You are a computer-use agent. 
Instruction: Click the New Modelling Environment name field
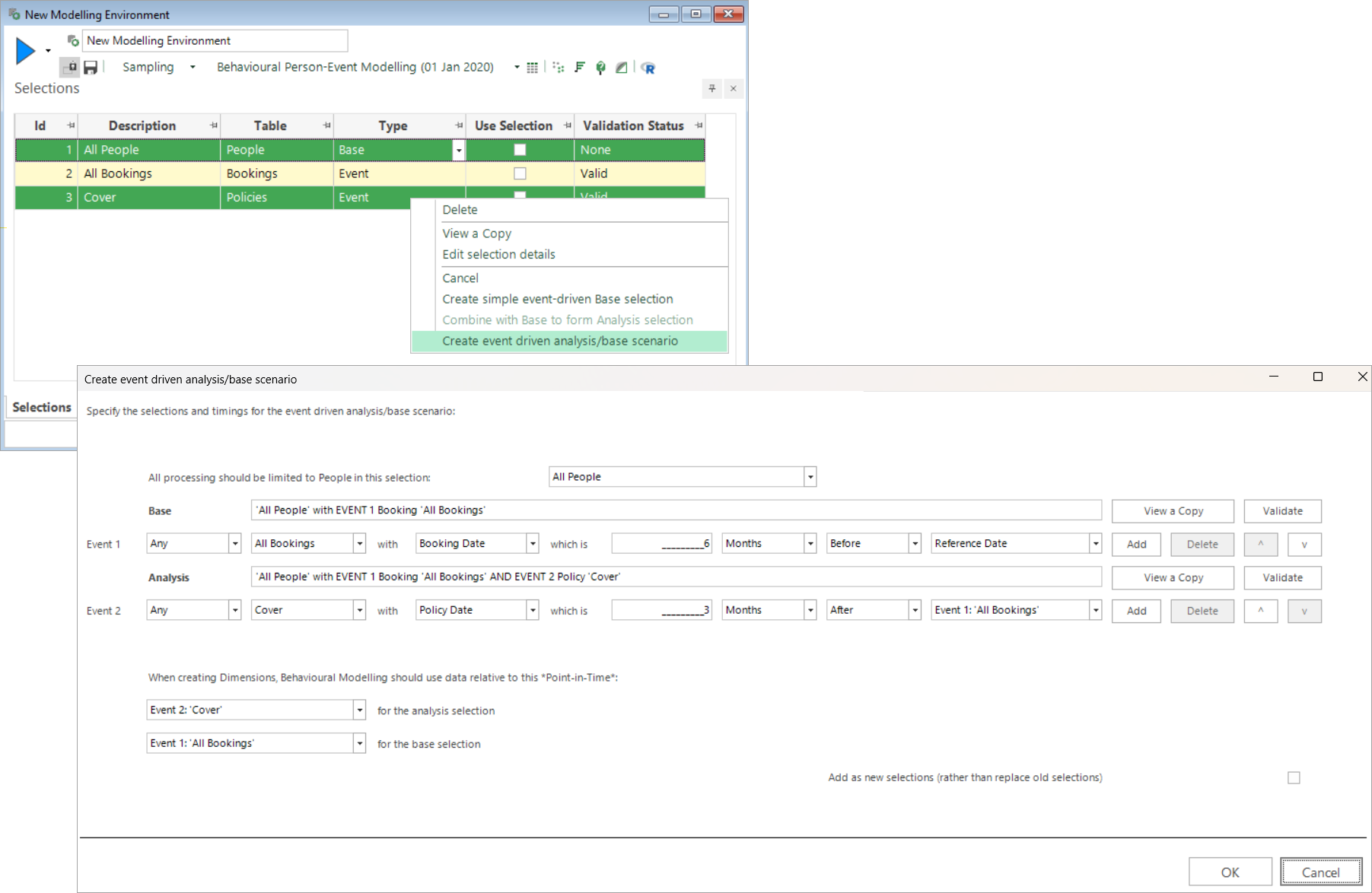point(215,41)
